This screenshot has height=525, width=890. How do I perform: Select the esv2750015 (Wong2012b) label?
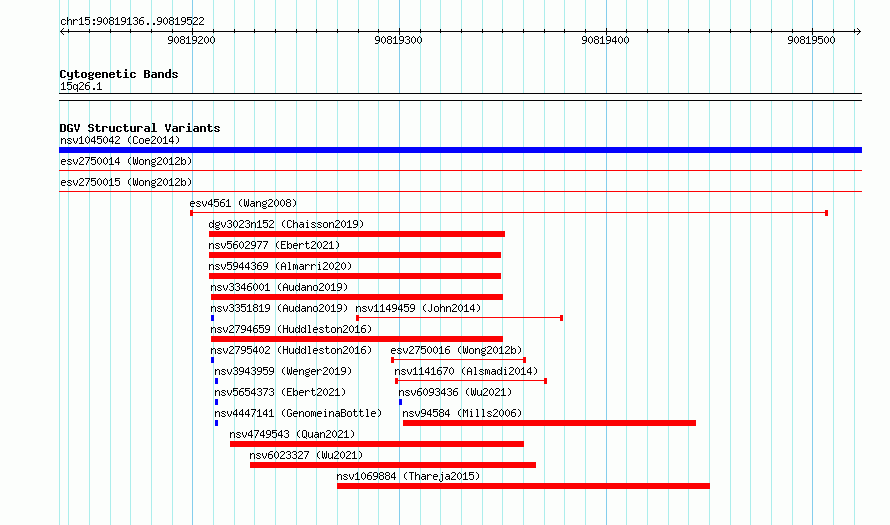click(126, 182)
